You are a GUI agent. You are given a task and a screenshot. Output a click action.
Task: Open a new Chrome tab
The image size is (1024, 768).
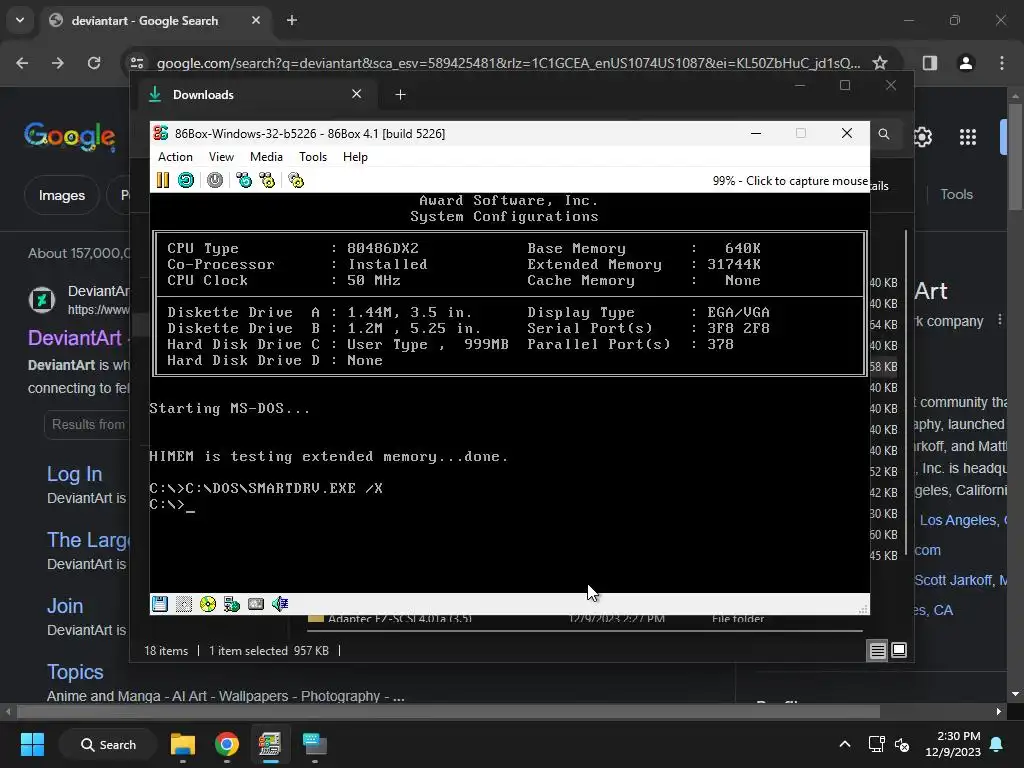point(292,20)
